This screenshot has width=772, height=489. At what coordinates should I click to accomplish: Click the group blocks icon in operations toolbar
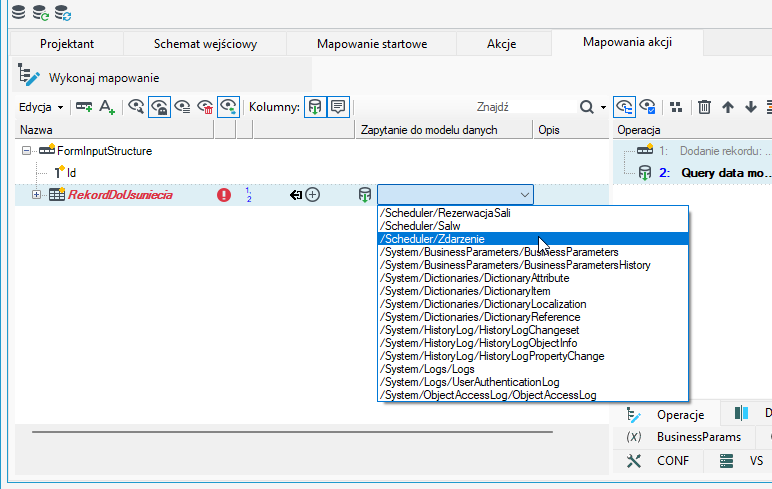tap(676, 107)
